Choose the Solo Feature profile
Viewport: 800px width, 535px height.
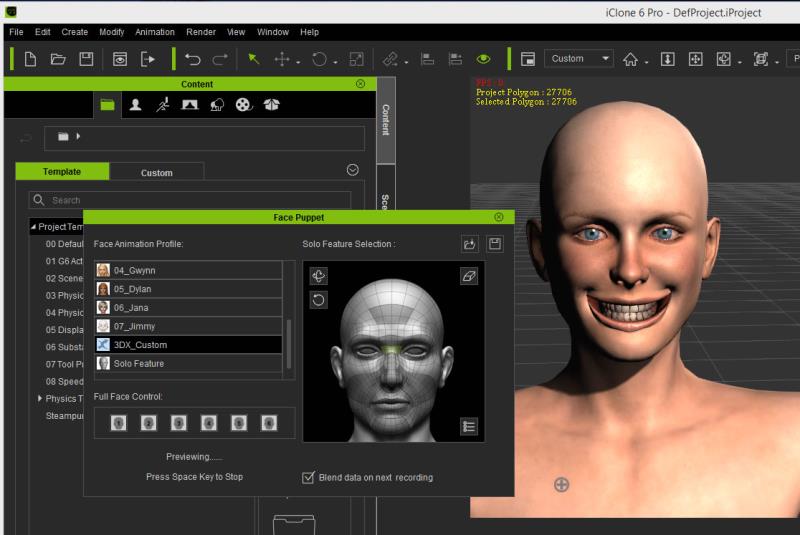138,363
